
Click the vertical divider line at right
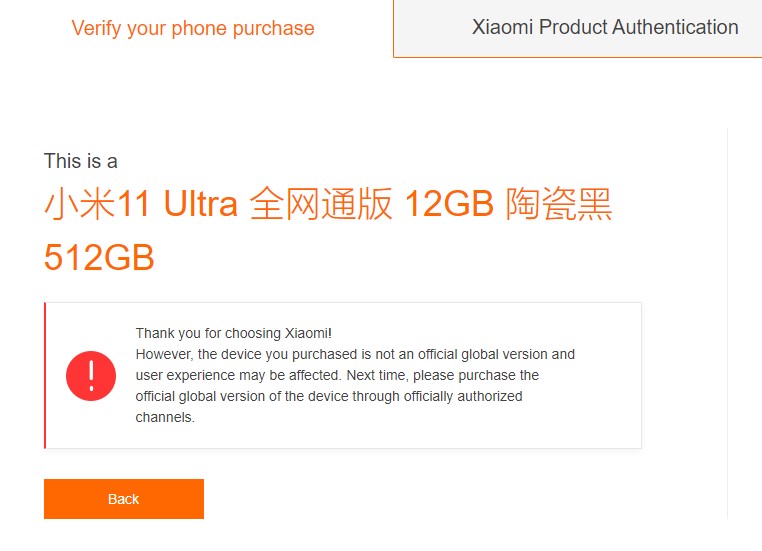(x=727, y=323)
